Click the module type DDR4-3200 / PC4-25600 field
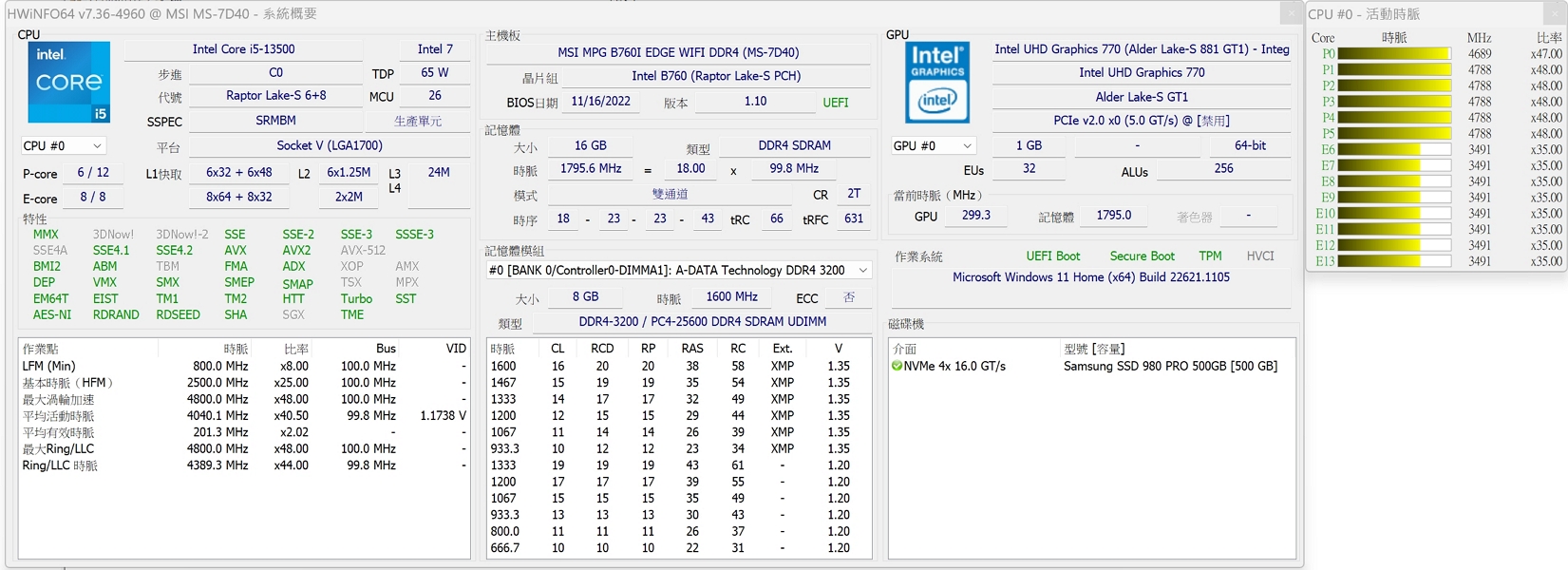The height and width of the screenshot is (570, 1568). 702,322
